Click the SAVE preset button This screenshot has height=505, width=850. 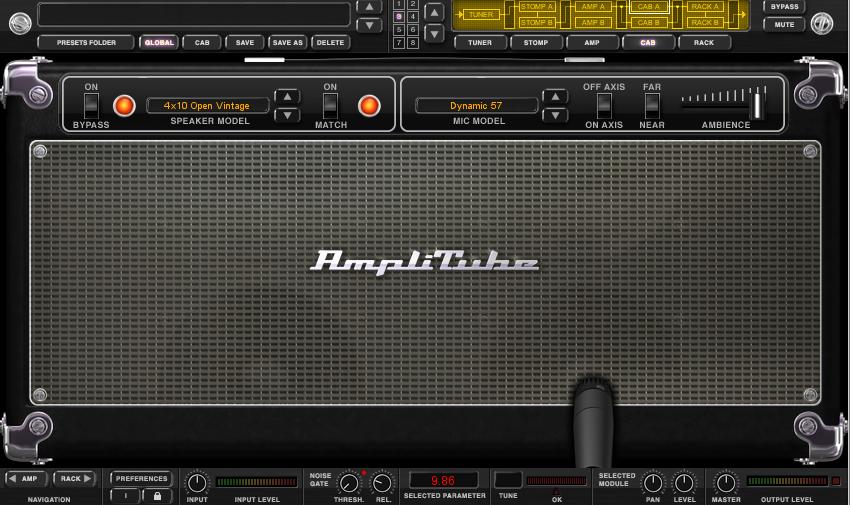(x=244, y=43)
